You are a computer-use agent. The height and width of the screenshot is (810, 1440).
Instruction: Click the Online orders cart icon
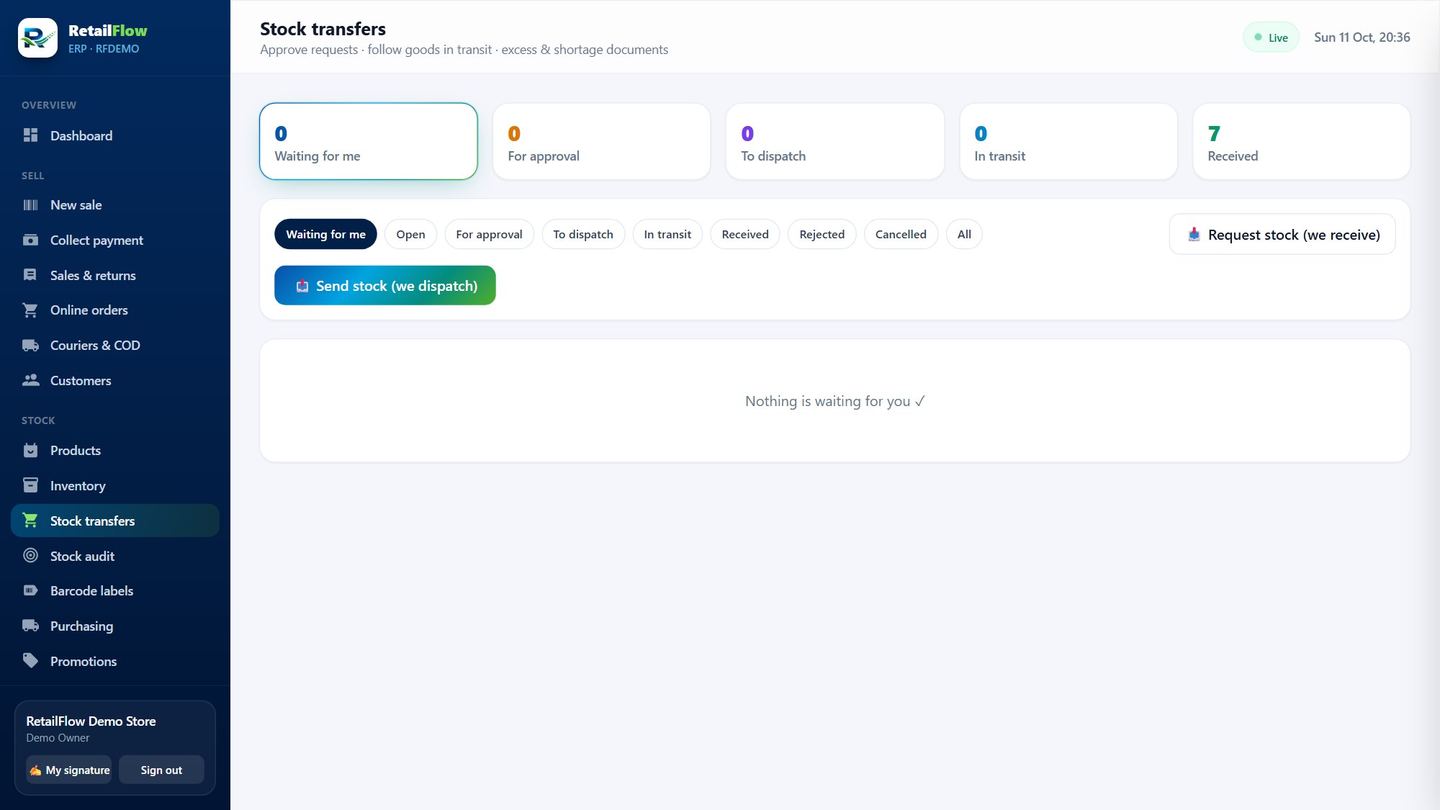pos(30,310)
